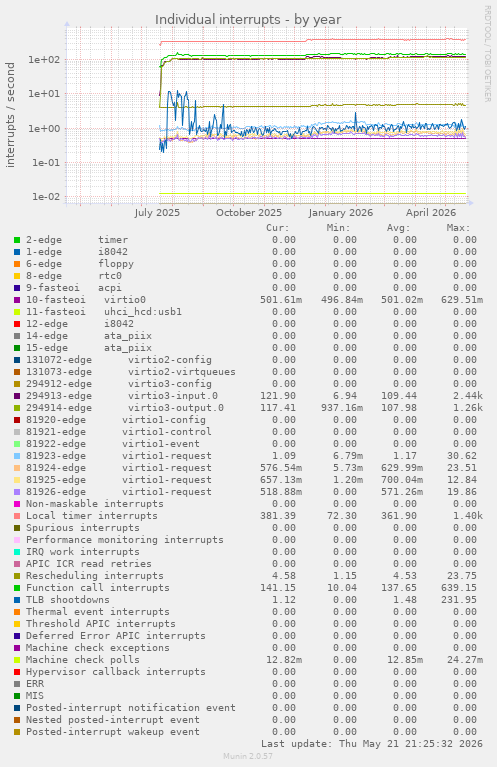Click the Hypervisor callback interrupts label
This screenshot has width=497, height=767.
pyautogui.click(x=116, y=672)
